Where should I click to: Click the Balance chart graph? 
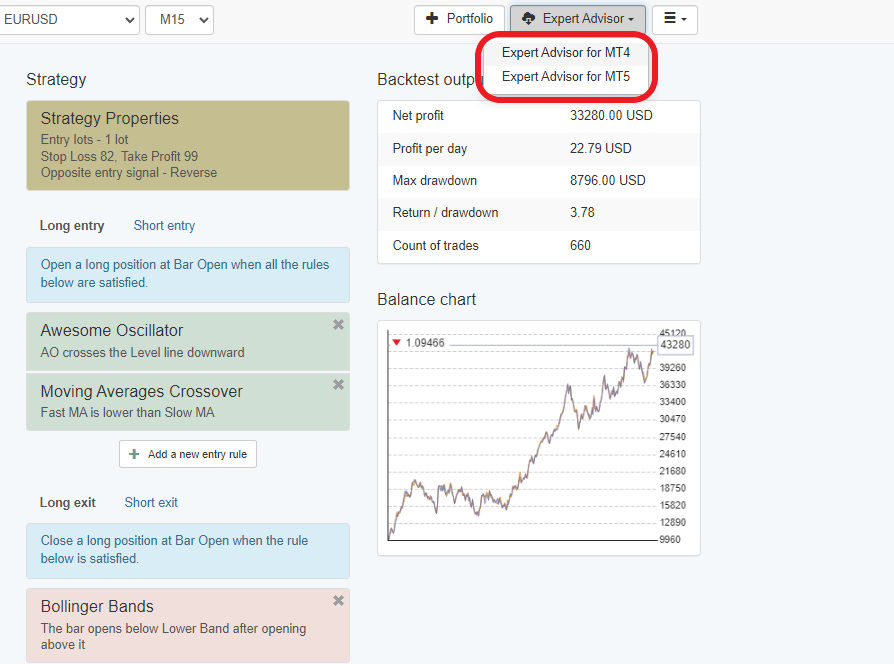tap(520, 440)
